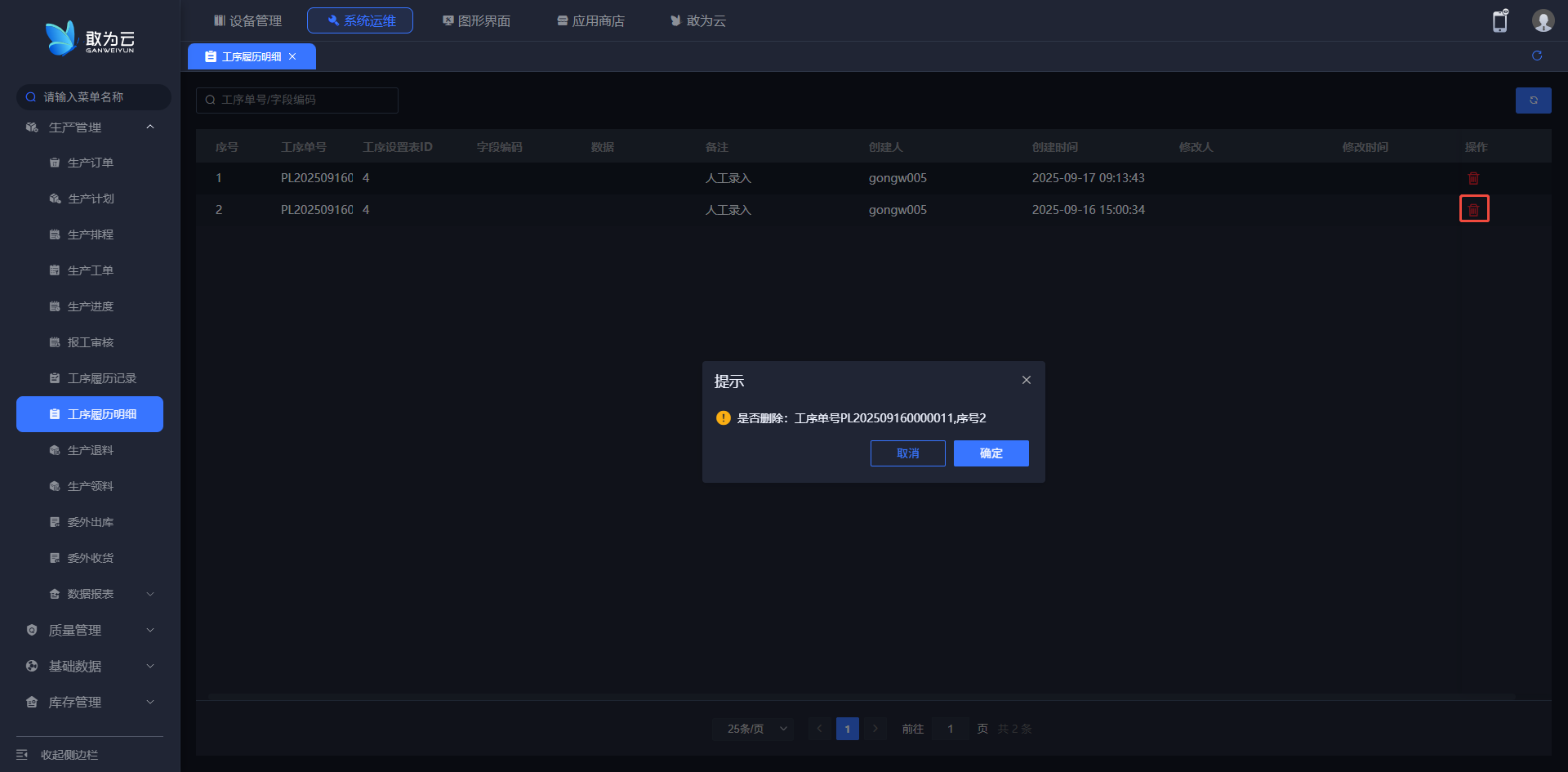
Task: Close the 工序履历明细 tab
Action: 292,56
